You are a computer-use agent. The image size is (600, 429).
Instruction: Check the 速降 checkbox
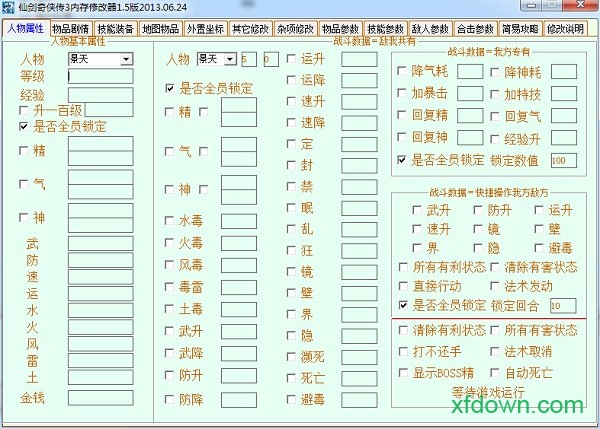click(292, 122)
